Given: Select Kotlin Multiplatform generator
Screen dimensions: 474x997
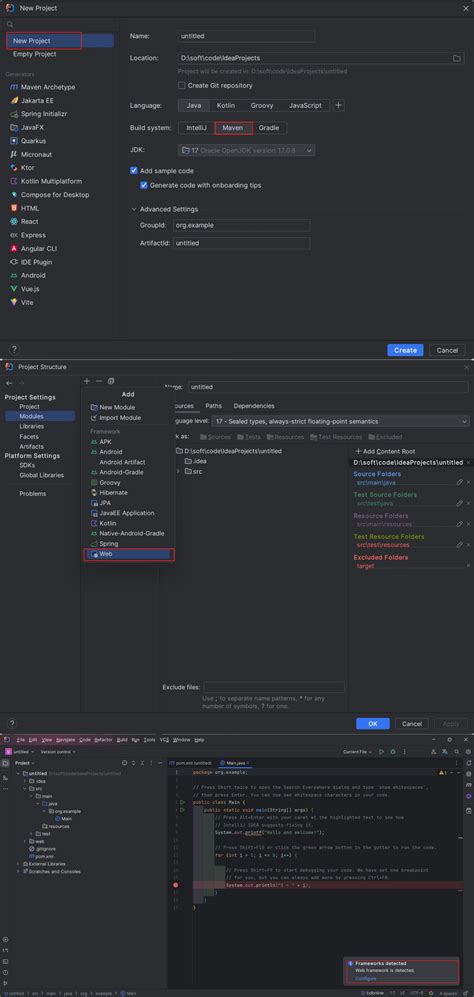Looking at the screenshot, I should tap(45, 181).
